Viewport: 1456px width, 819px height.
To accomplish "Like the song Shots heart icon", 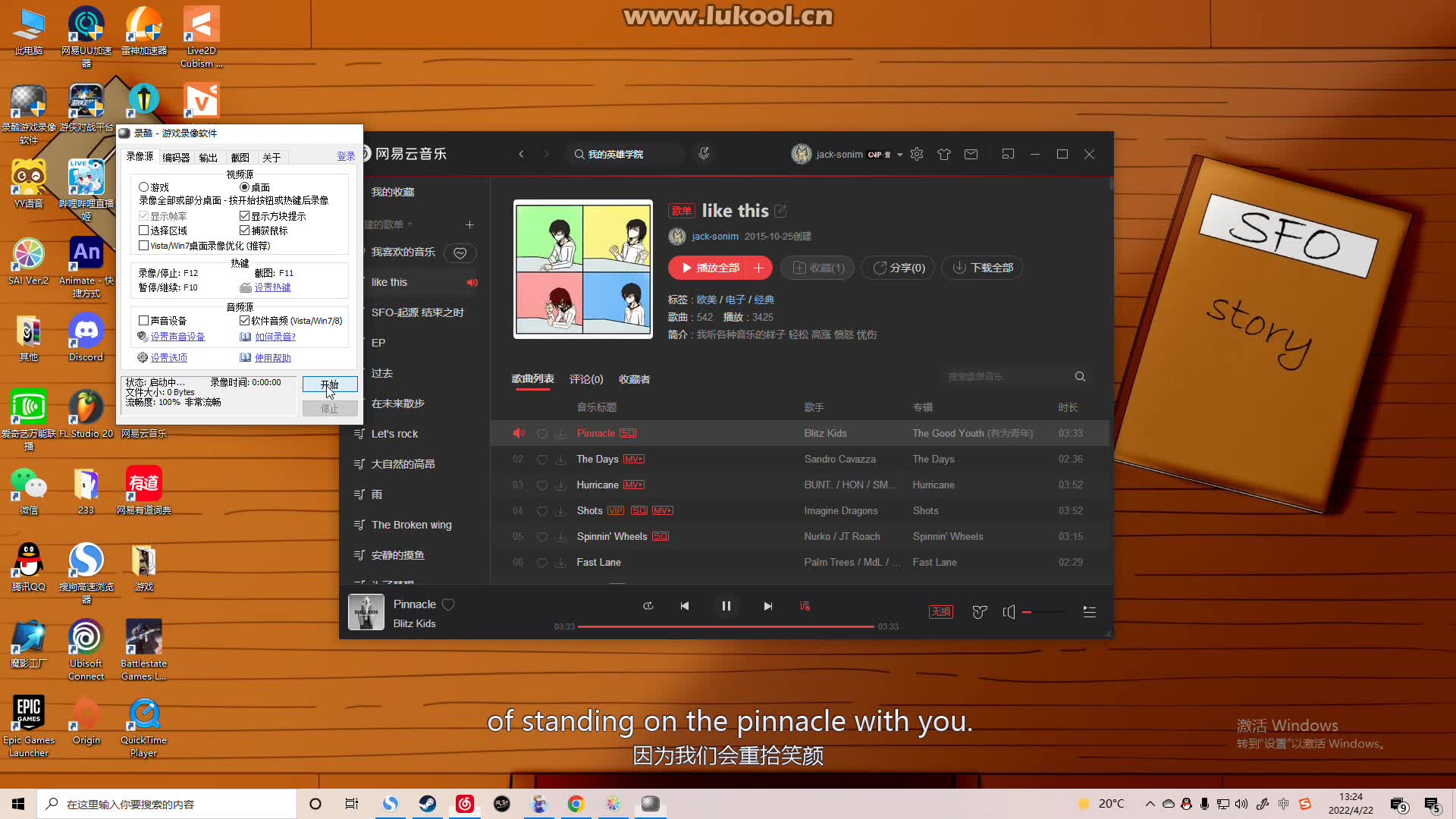I will 542,511.
